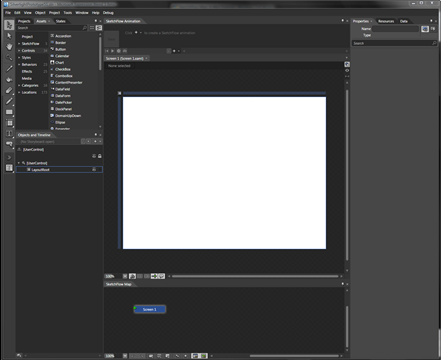The image size is (441, 360).
Task: Expand the Categories assets group
Action: (19, 86)
